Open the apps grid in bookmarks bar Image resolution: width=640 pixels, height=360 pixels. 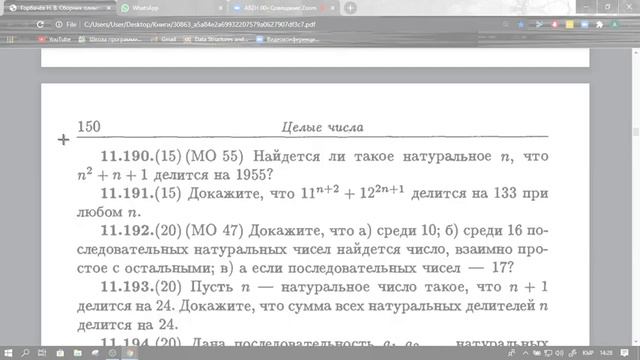pyautogui.click(x=10, y=39)
